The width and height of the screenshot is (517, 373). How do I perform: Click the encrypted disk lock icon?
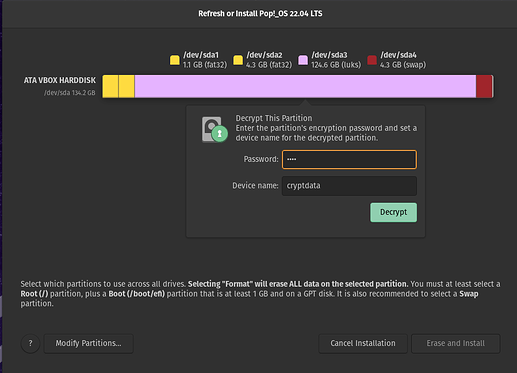click(x=215, y=129)
